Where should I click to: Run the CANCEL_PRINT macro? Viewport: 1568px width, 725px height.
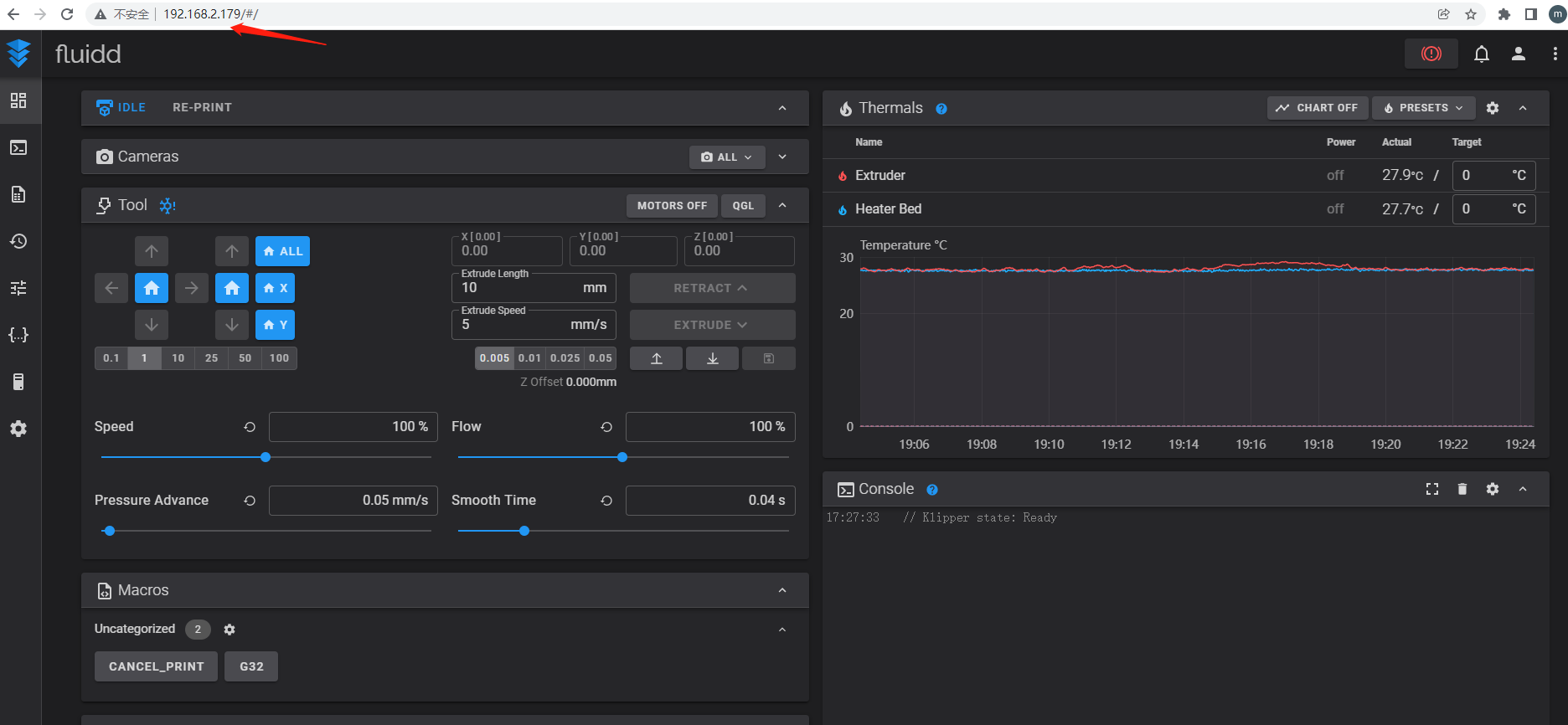tap(156, 666)
